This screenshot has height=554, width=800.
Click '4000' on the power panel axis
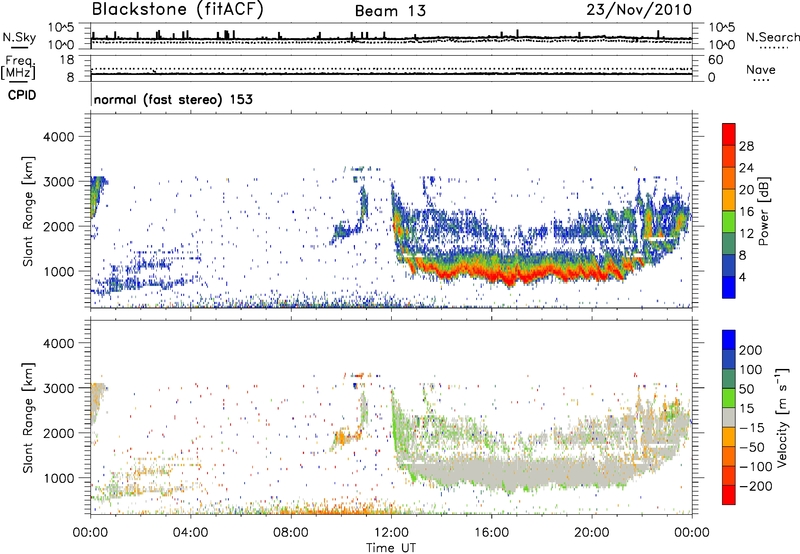click(58, 137)
